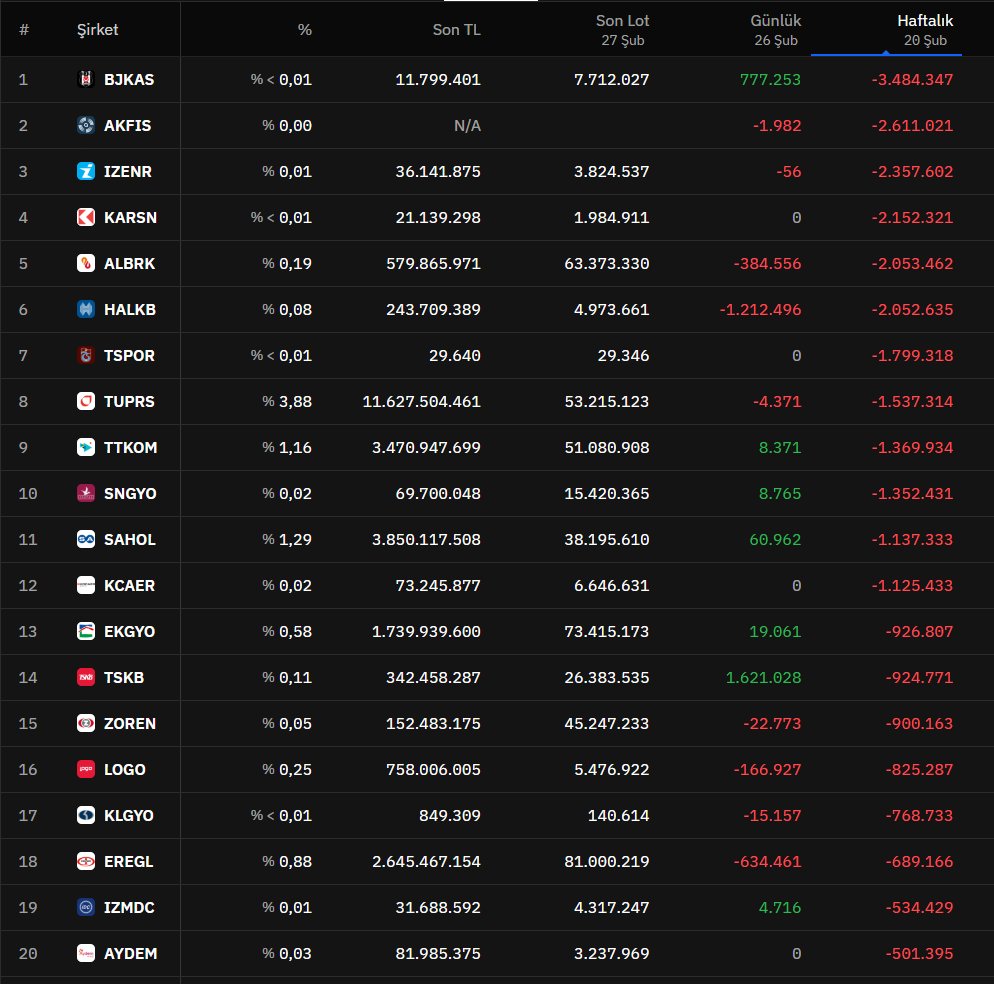The image size is (994, 984).
Task: Click the LOGO company logo icon
Action: [86, 769]
